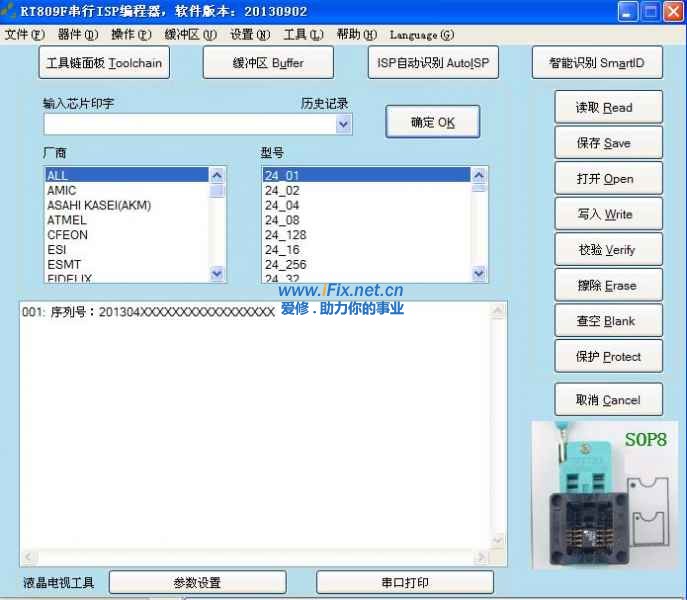The image size is (687, 600).
Task: Open the history records dropdown arrow
Action: pos(344,124)
